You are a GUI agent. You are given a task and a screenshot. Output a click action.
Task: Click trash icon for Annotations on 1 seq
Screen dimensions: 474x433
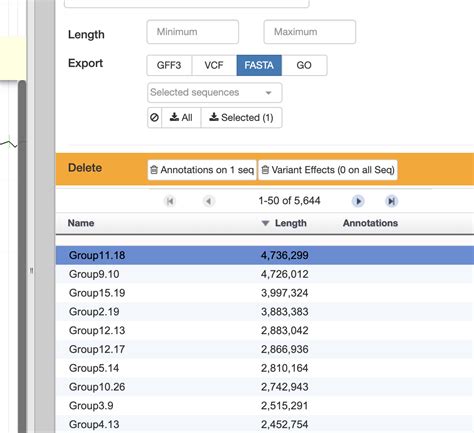click(154, 170)
